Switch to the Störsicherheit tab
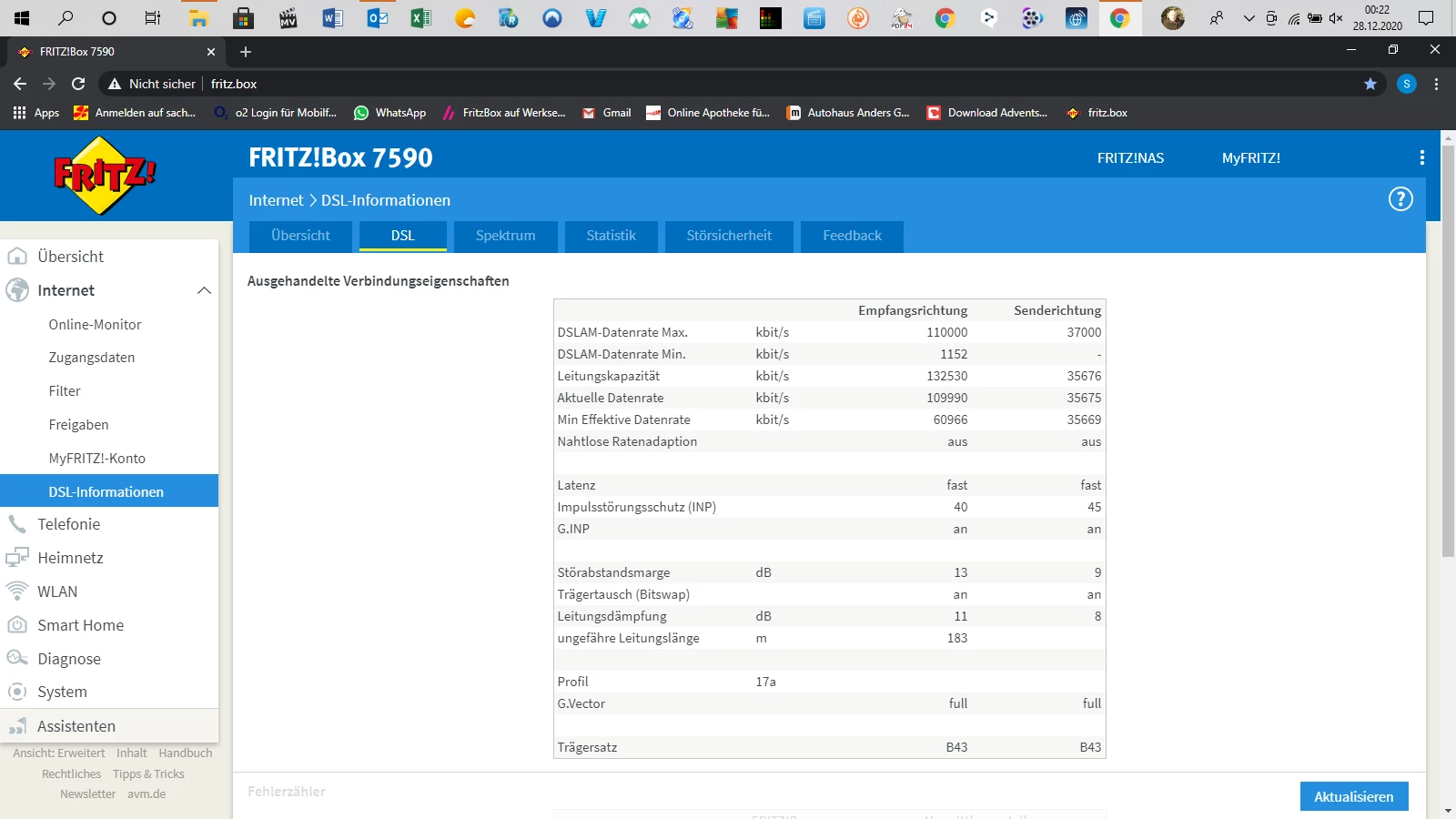The height and width of the screenshot is (819, 1456). (728, 236)
